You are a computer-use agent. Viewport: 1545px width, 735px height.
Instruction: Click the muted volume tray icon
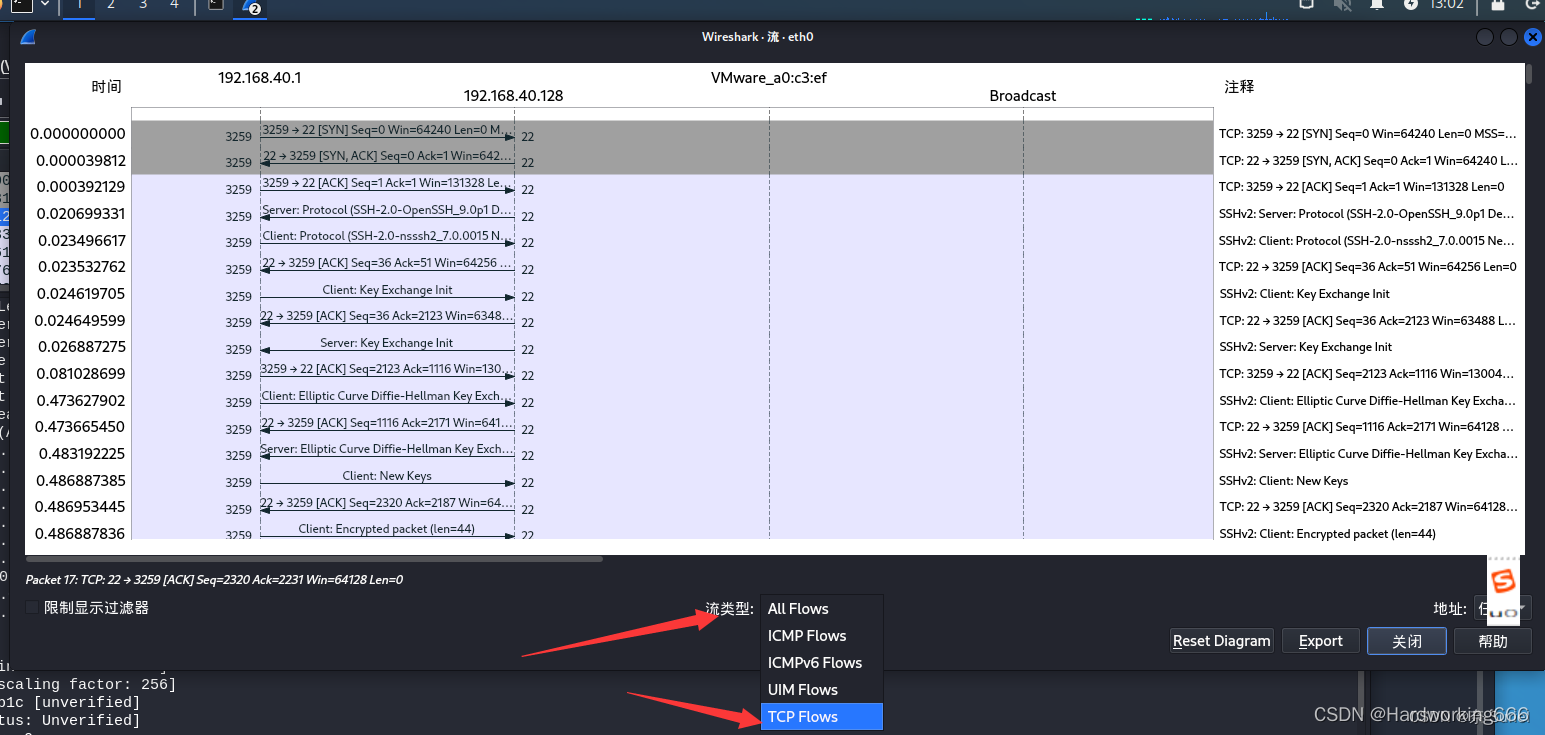tap(1343, 5)
